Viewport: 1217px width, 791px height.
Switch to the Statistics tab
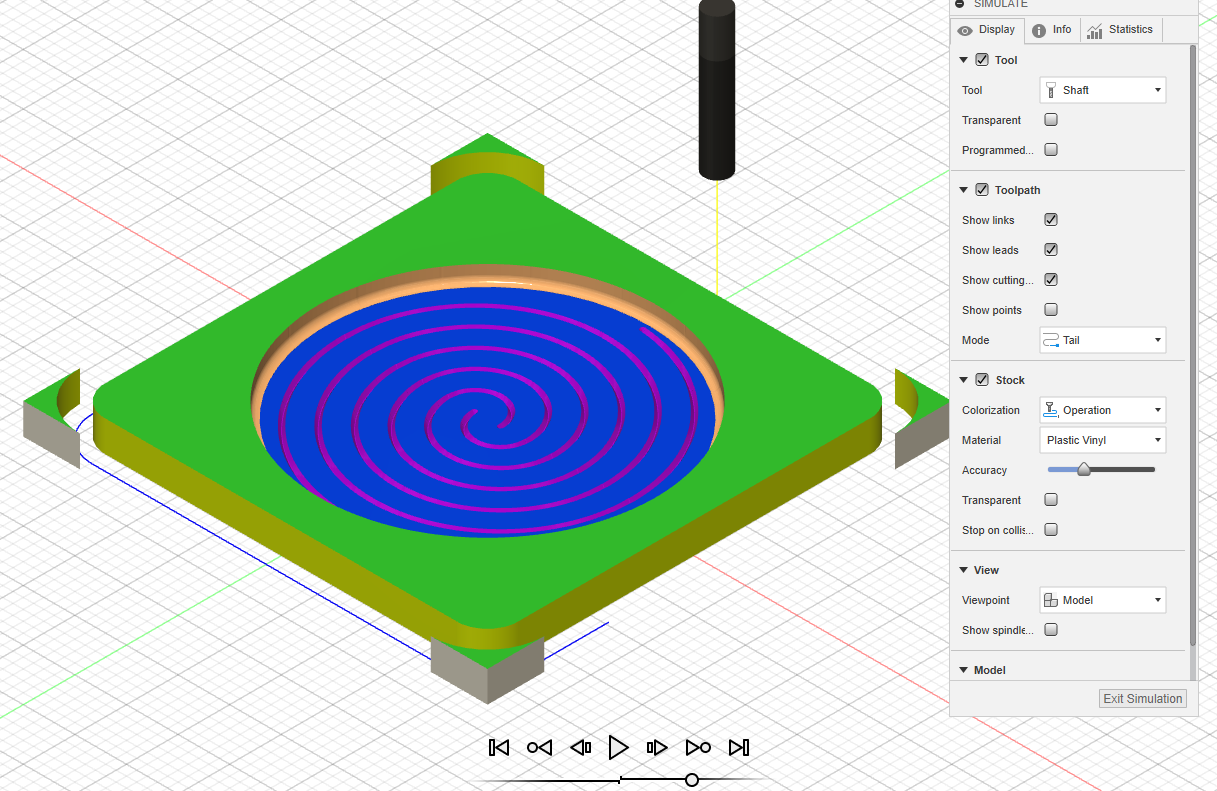(1120, 29)
